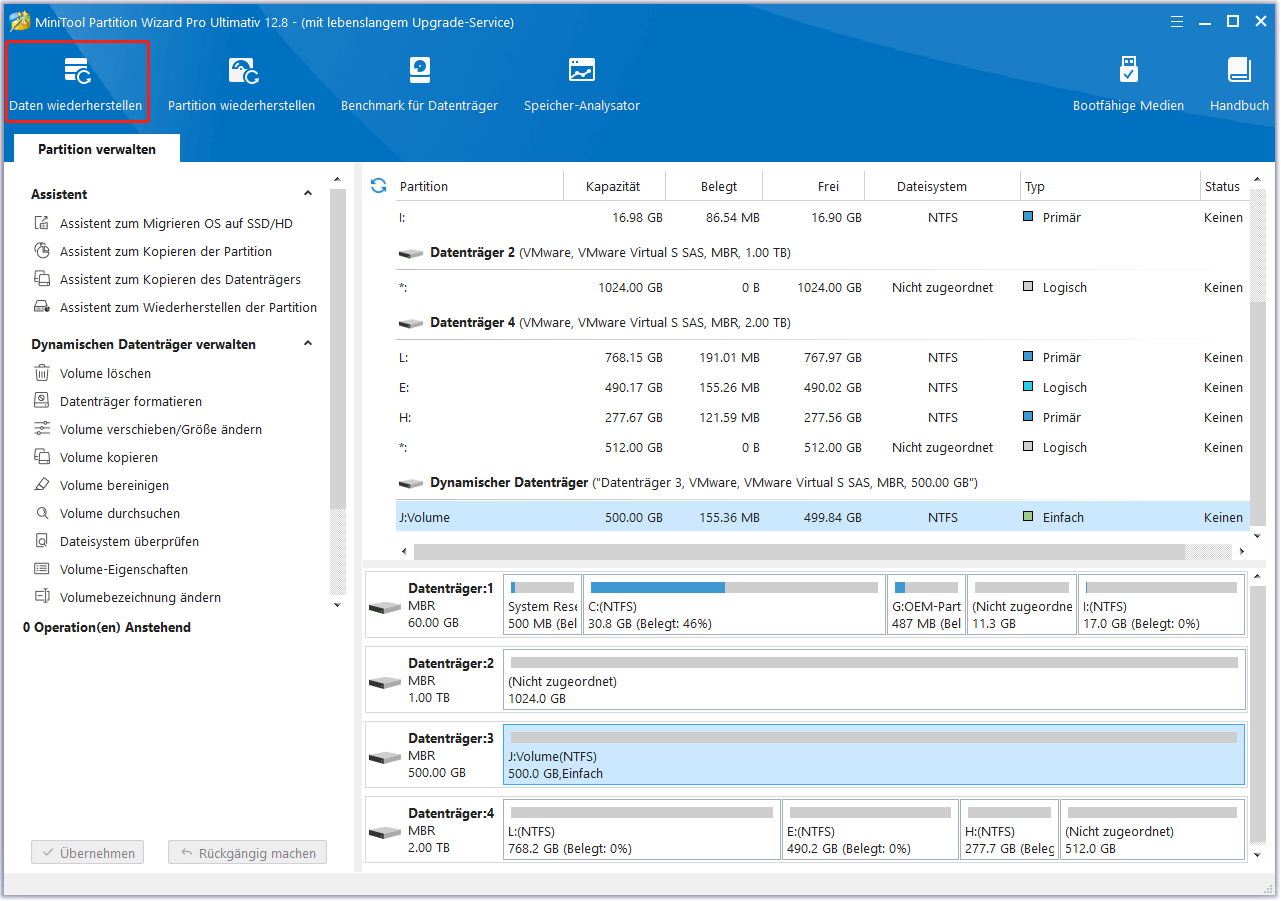The height and width of the screenshot is (901, 1281).
Task: Select Datenträger:2 disk icon in disk map
Action: tap(385, 680)
